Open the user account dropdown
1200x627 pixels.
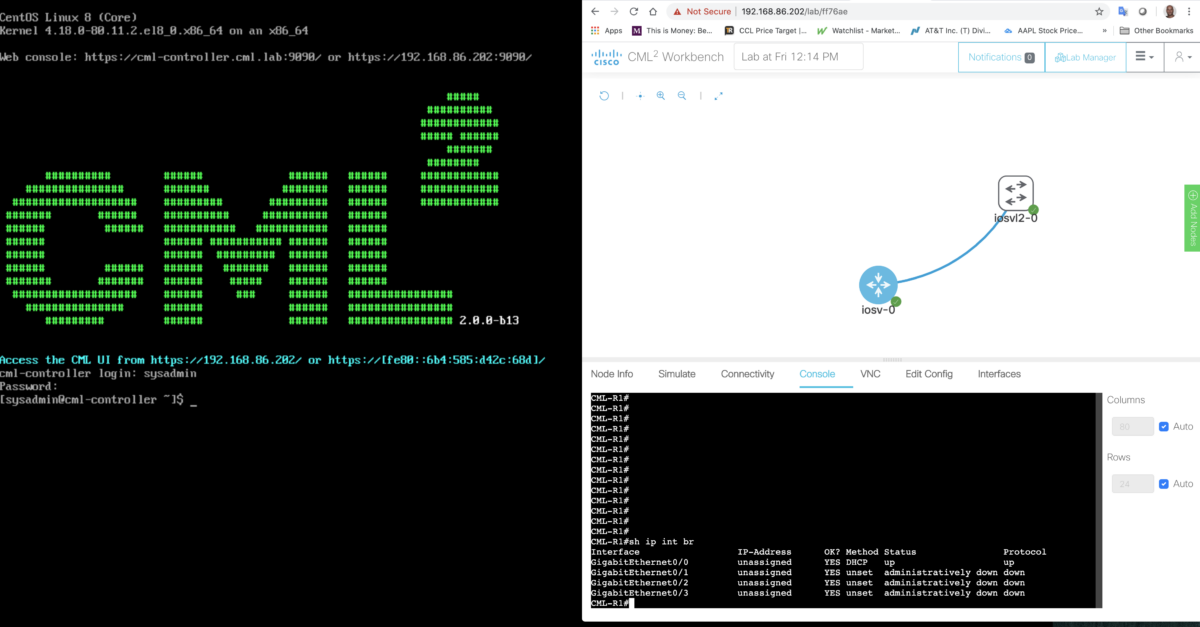click(x=1181, y=57)
